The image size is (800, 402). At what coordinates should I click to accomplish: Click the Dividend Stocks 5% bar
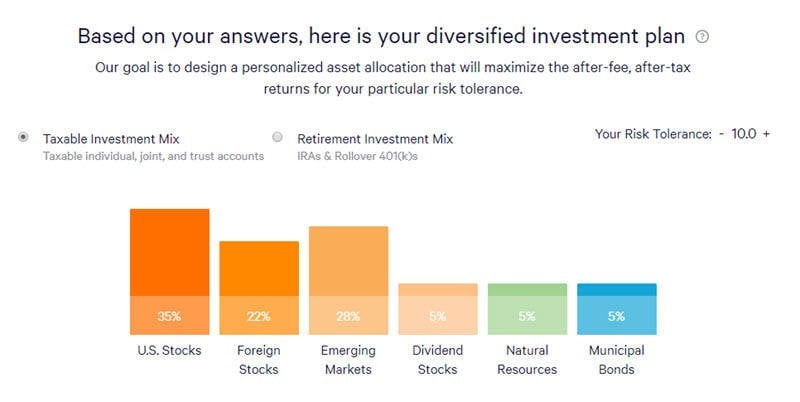438,309
